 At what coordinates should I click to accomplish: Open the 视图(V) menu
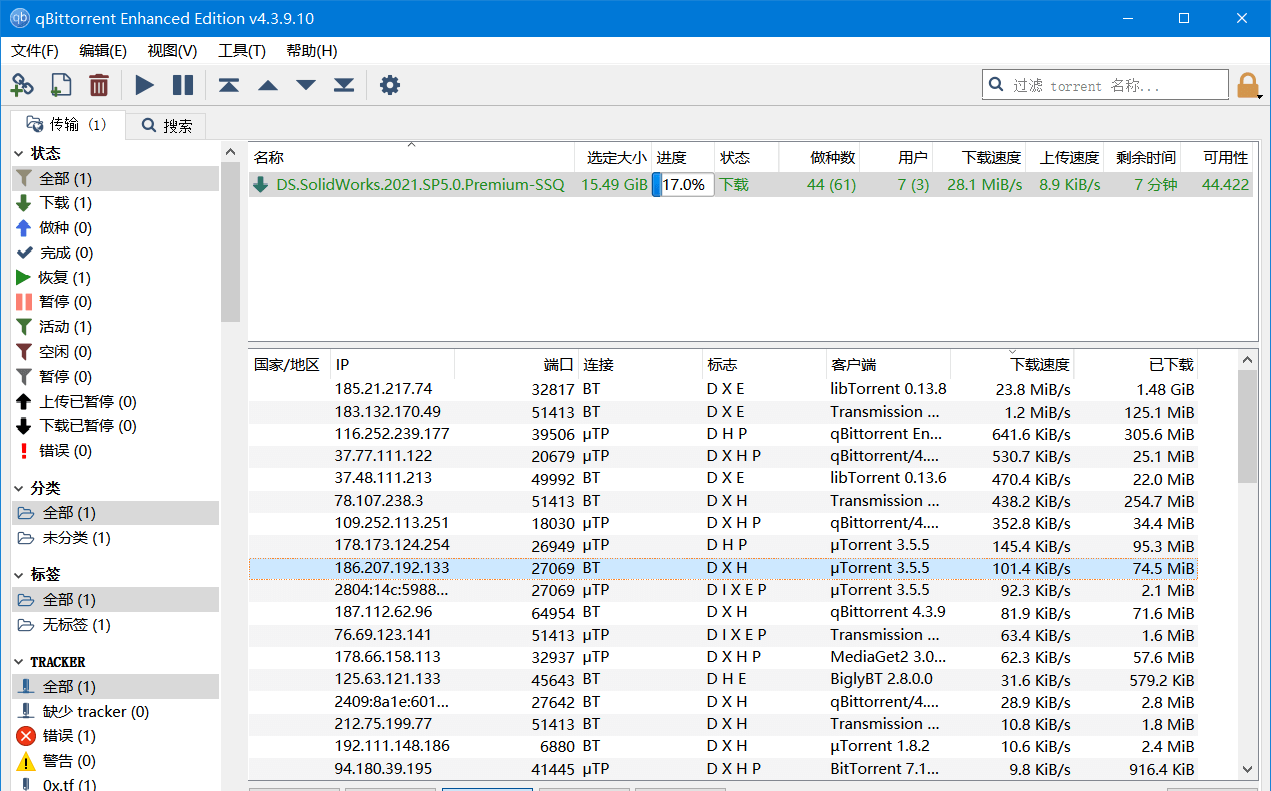(x=172, y=51)
